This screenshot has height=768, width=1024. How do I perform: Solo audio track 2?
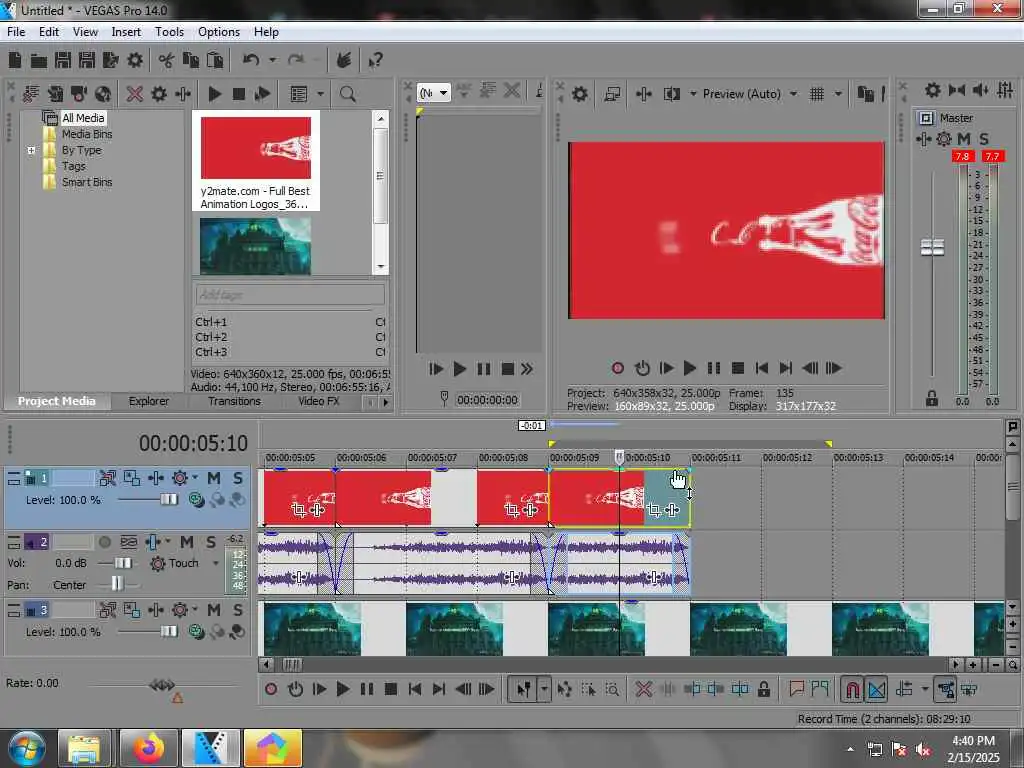point(211,542)
